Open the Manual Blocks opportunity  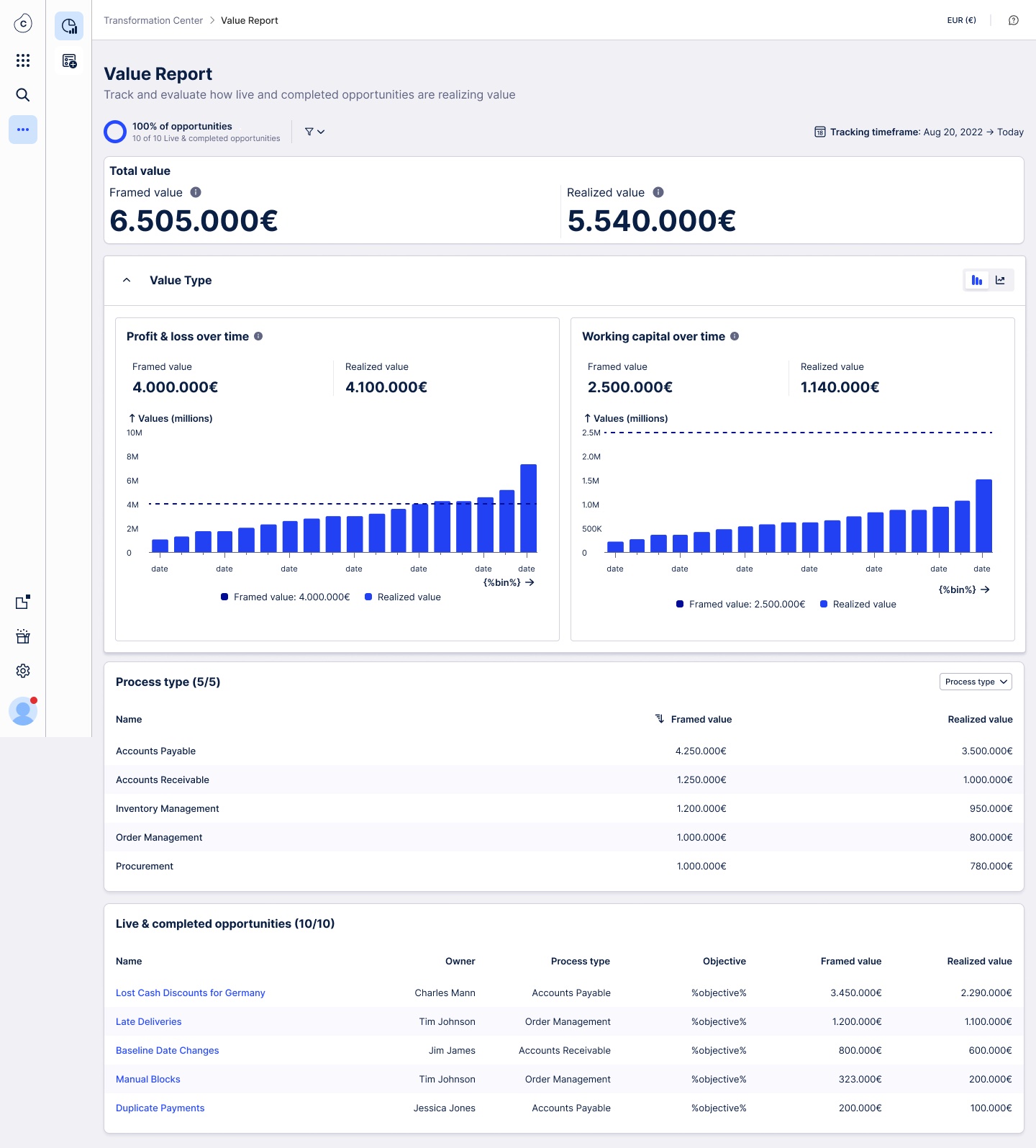(x=148, y=1079)
